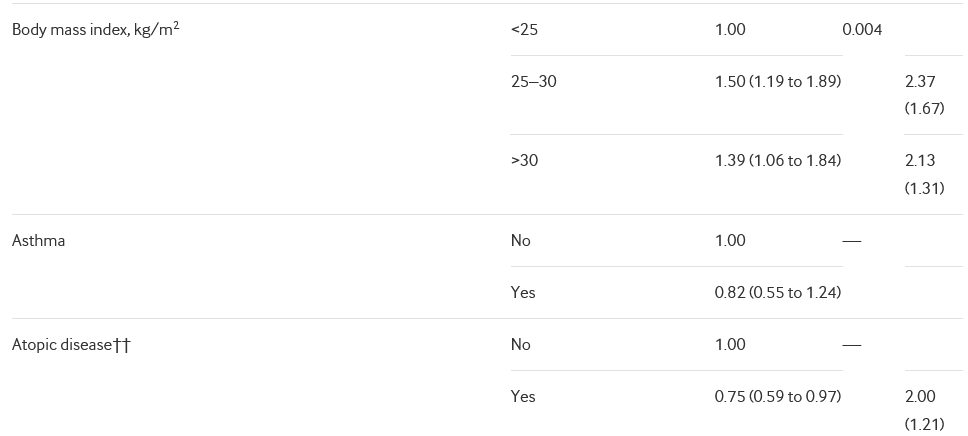Viewport: 968px width, 436px height.
Task: Click the 1.00 reference value for BMI
Action: point(730,30)
